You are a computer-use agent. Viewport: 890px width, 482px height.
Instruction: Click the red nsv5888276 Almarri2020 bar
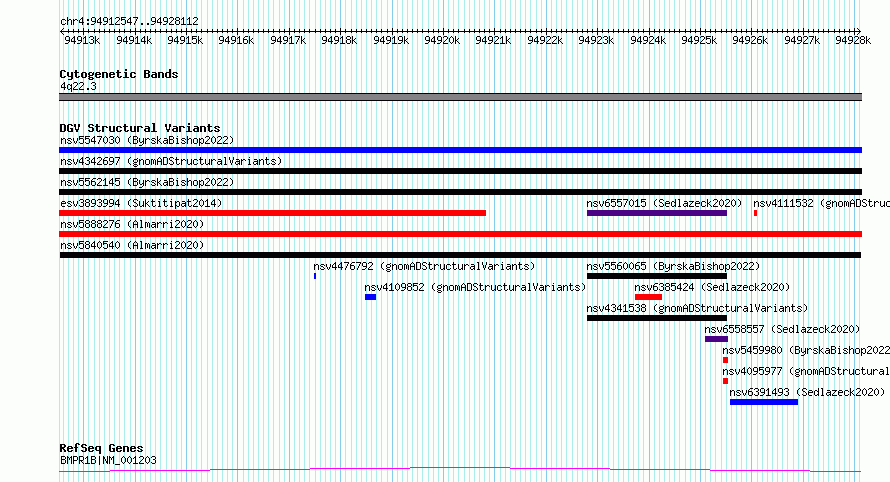(460, 234)
